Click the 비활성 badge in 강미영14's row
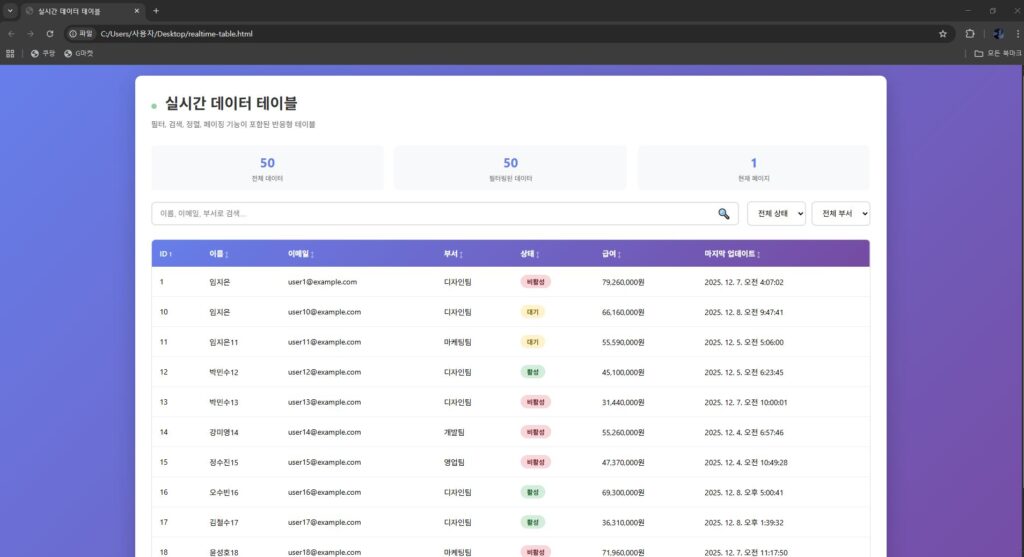1024x557 pixels. coord(535,432)
